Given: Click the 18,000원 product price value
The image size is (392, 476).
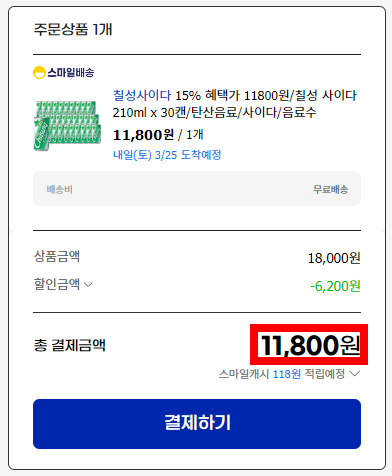Looking at the screenshot, I should 334,258.
